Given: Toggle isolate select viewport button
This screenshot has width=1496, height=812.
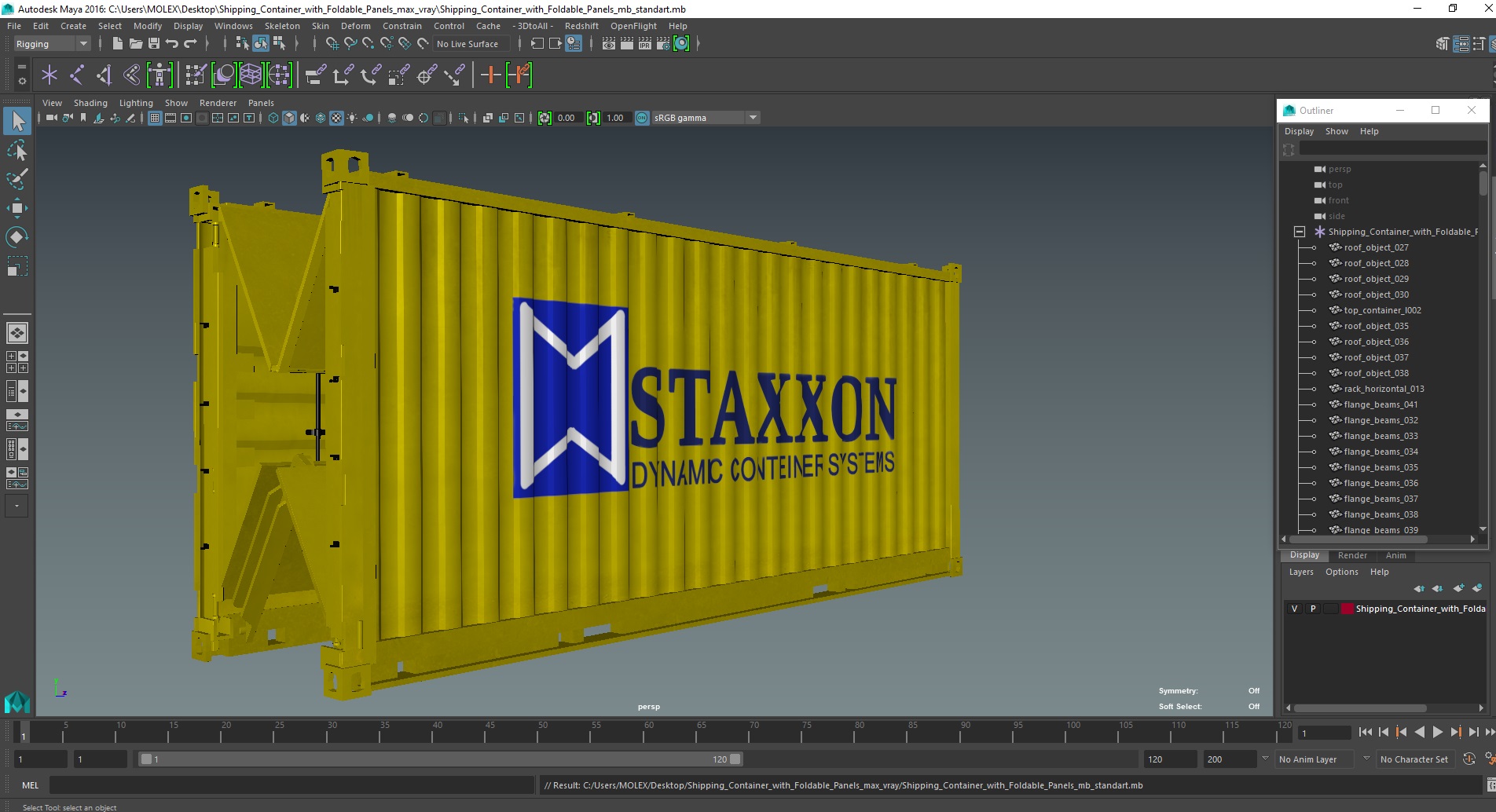Looking at the screenshot, I should (x=464, y=118).
